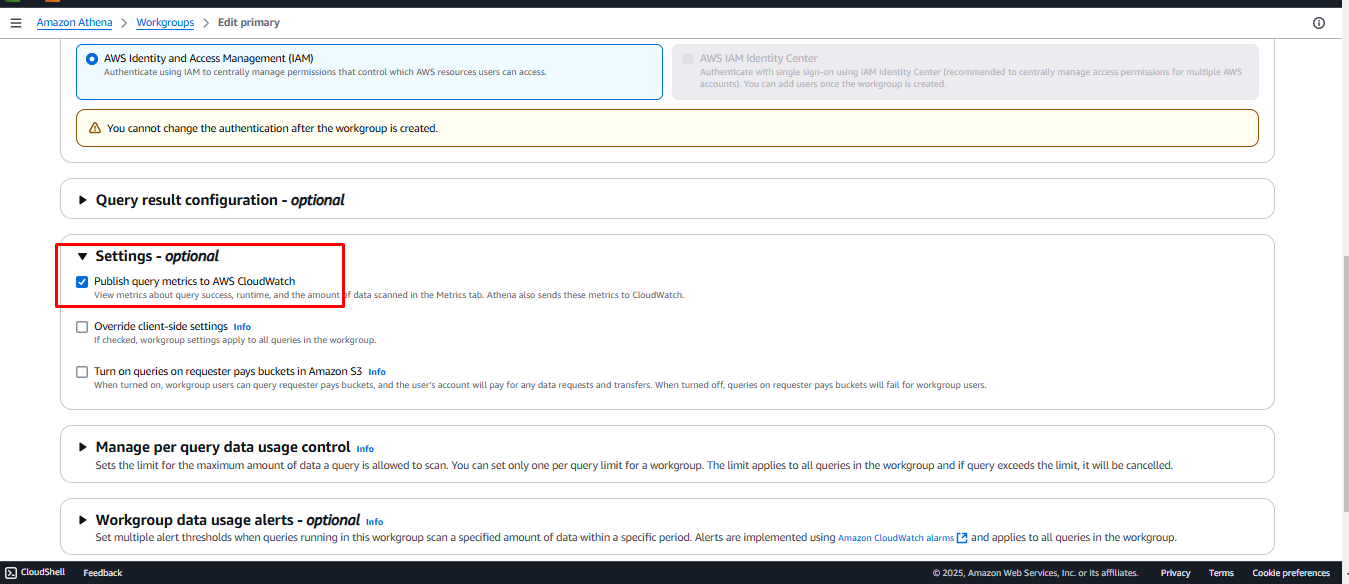The image size is (1349, 584).
Task: Open the hamburger navigation menu
Action: pyautogui.click(x=15, y=22)
